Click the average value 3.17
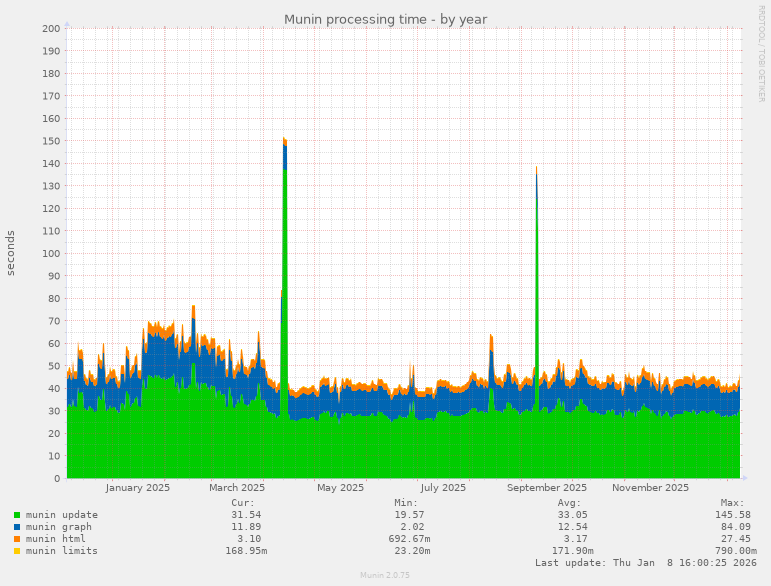771x586 pixels. [x=575, y=539]
